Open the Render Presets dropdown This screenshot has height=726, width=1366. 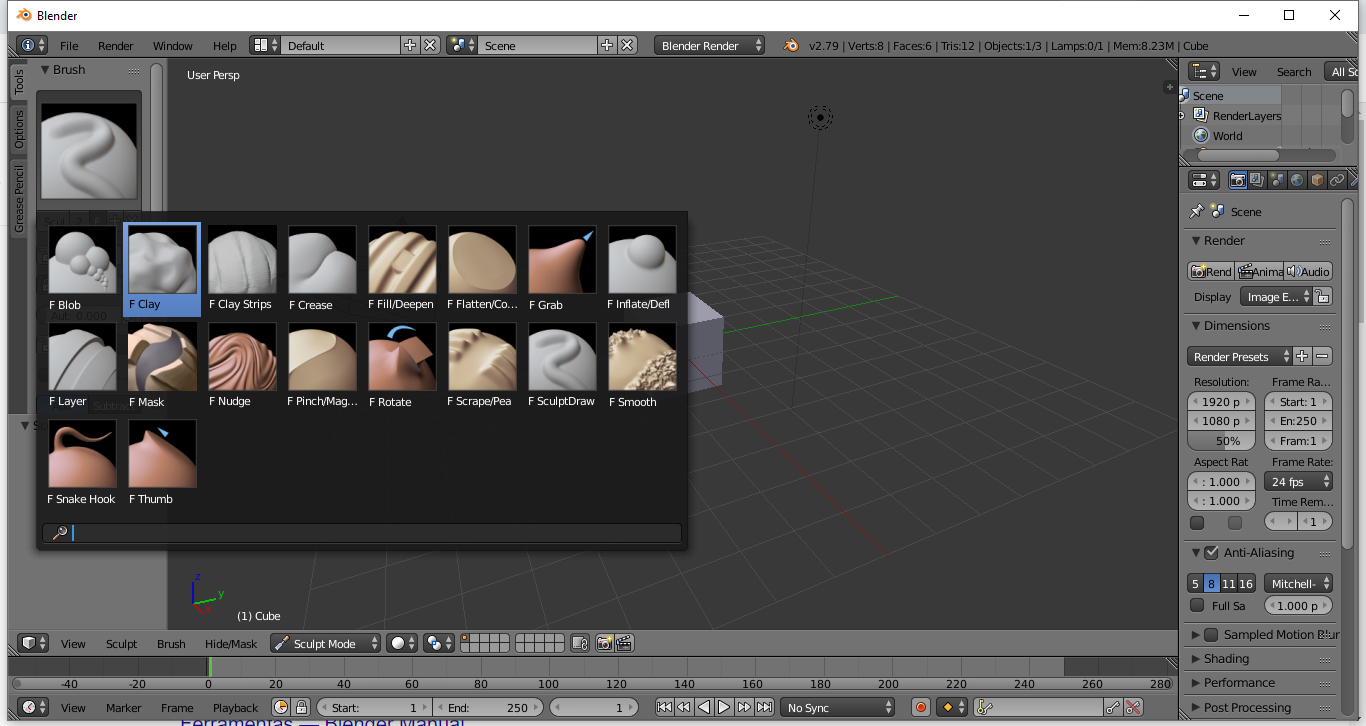click(1238, 357)
